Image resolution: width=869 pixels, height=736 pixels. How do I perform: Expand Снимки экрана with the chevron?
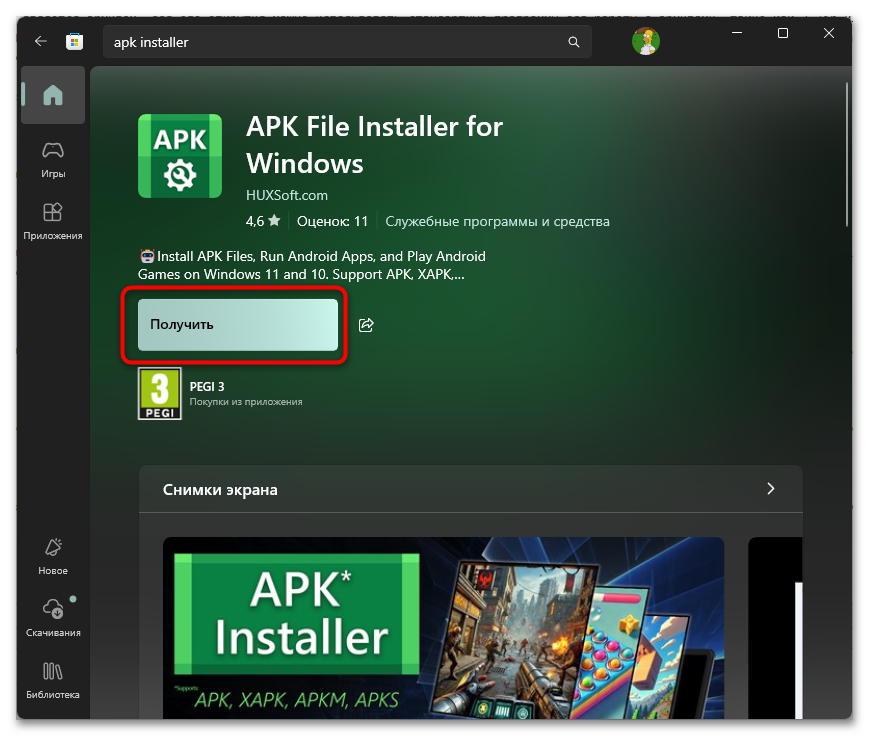click(770, 489)
